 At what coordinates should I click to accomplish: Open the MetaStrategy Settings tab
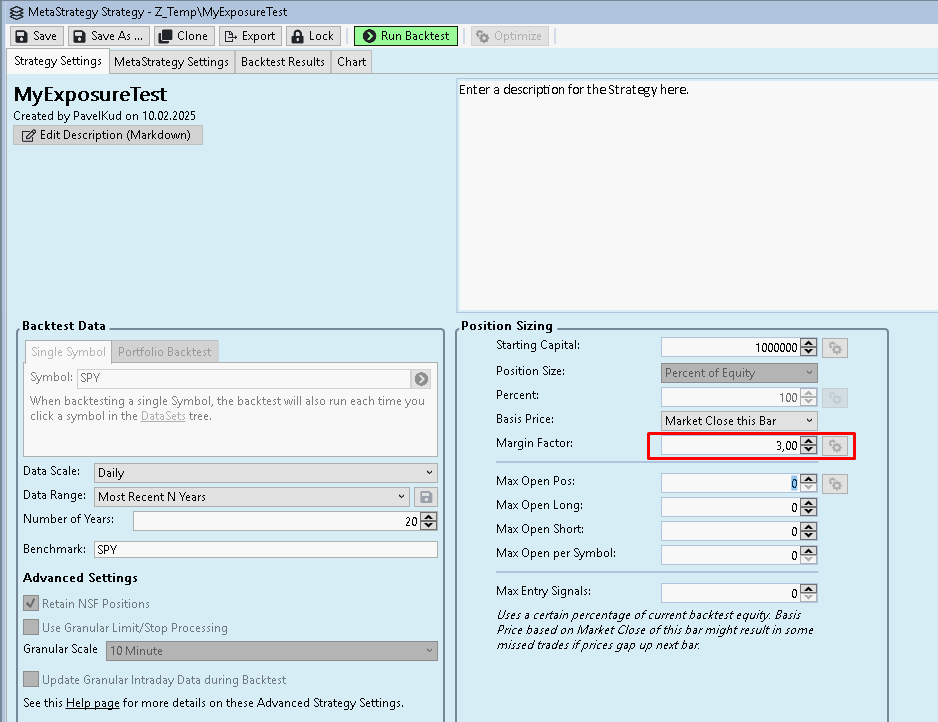click(171, 62)
